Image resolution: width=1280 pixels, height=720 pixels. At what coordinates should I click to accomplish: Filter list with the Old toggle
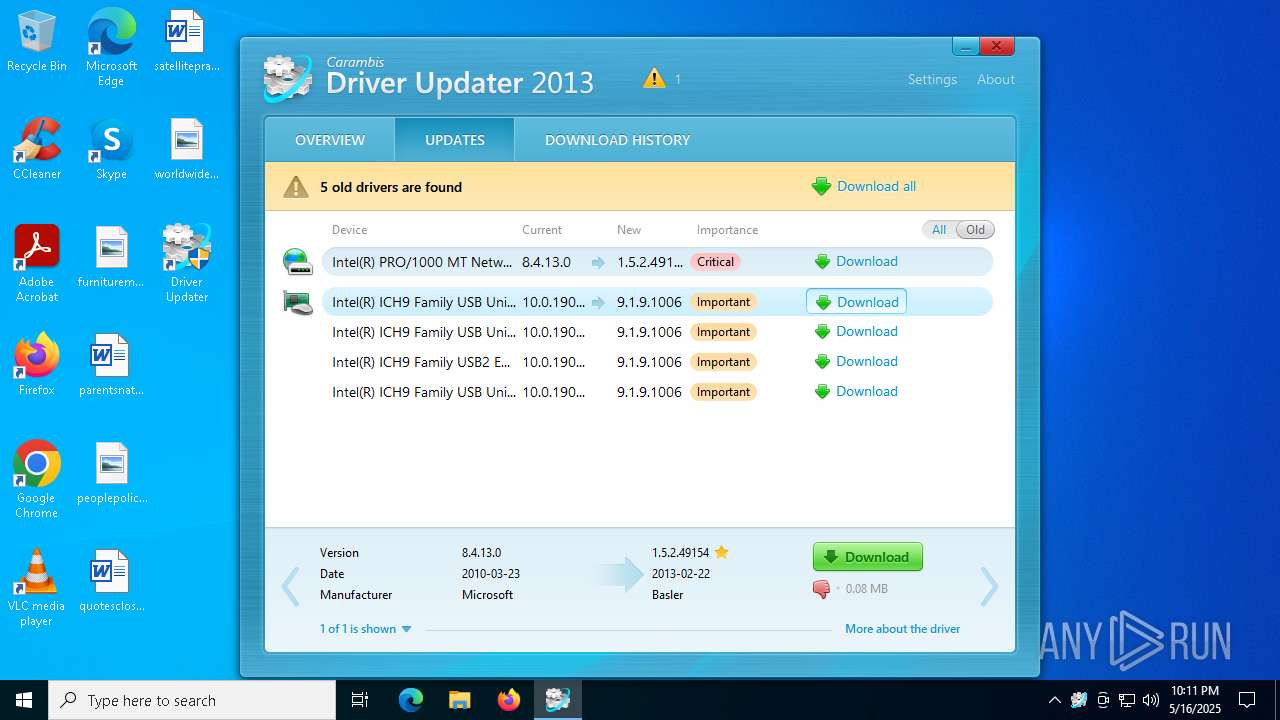(976, 230)
